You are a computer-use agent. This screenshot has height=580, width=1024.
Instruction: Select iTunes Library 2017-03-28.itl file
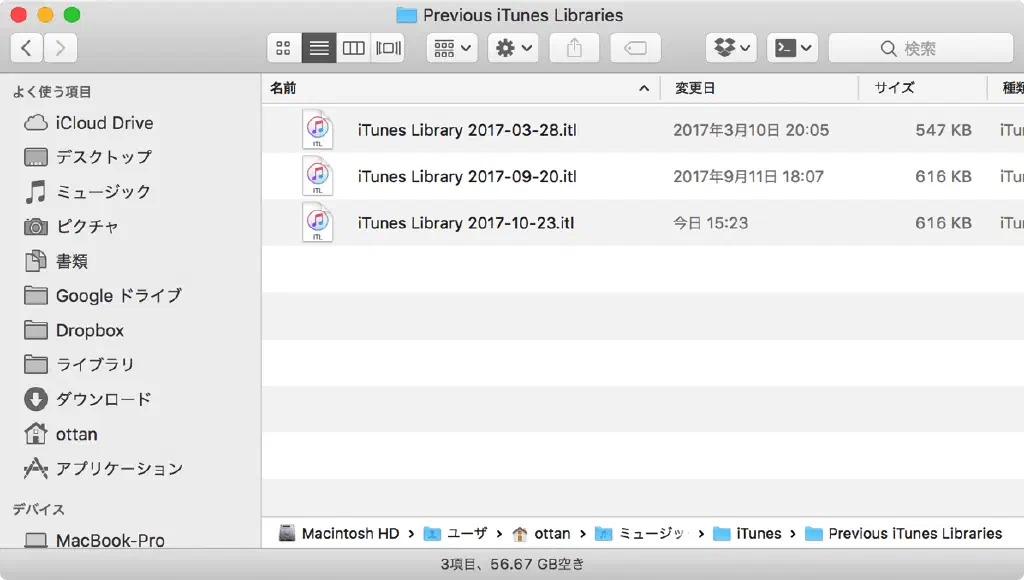coord(467,130)
